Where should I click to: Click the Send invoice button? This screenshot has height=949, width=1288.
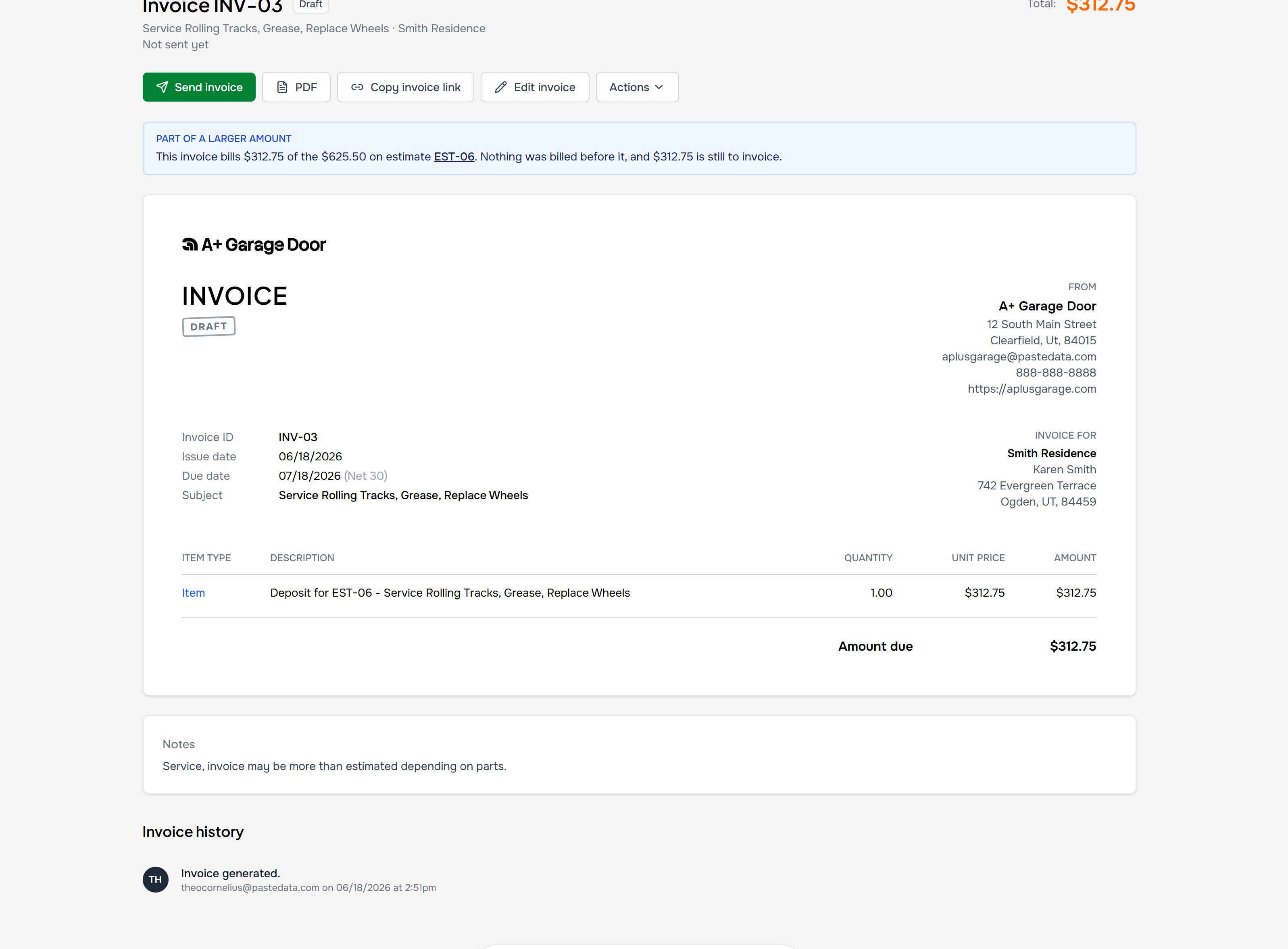click(x=199, y=87)
